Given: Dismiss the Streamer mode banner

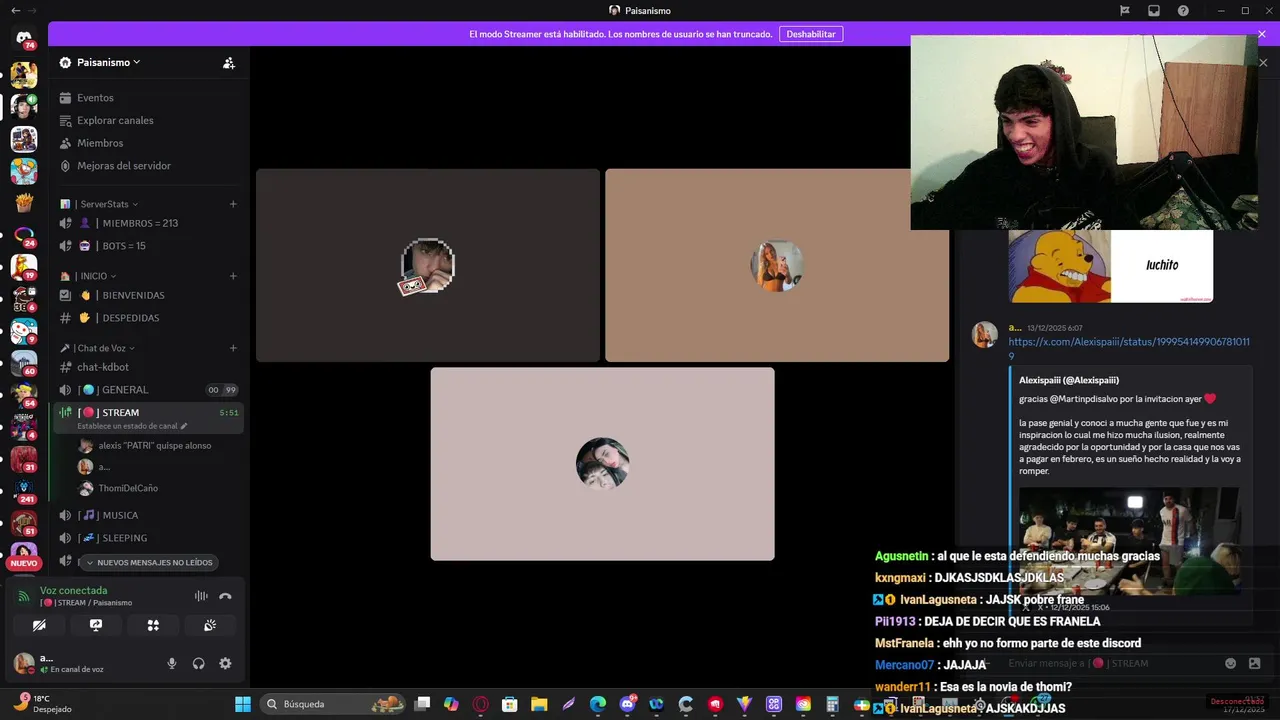Looking at the screenshot, I should pyautogui.click(x=1262, y=34).
